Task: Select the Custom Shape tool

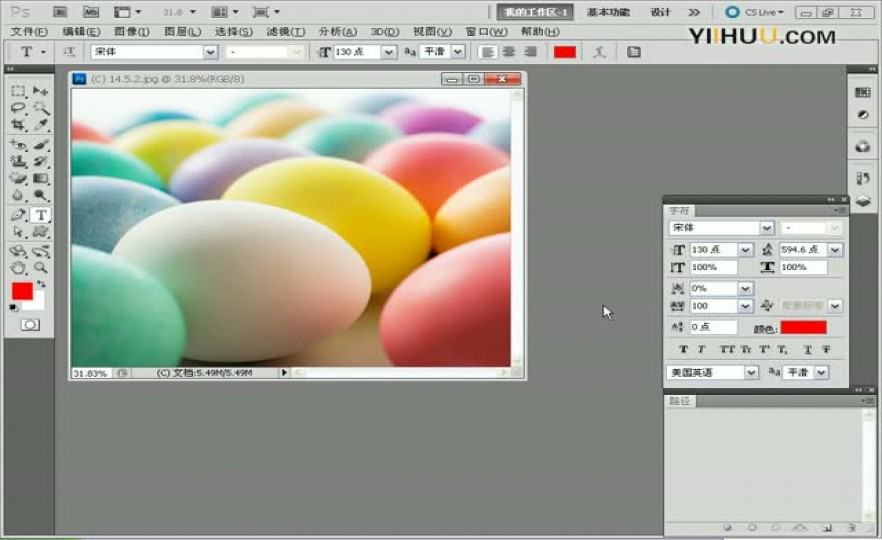Action: (40, 231)
